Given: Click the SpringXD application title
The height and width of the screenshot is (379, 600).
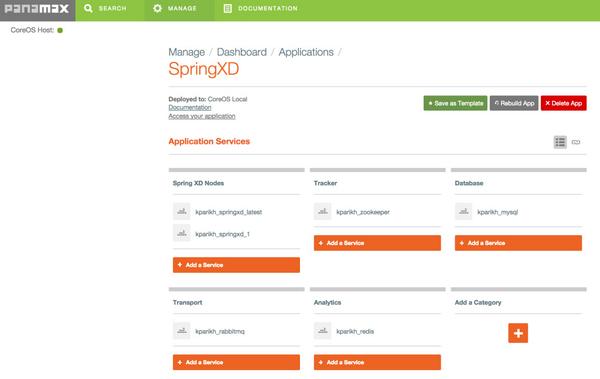Looking at the screenshot, I should tap(204, 69).
